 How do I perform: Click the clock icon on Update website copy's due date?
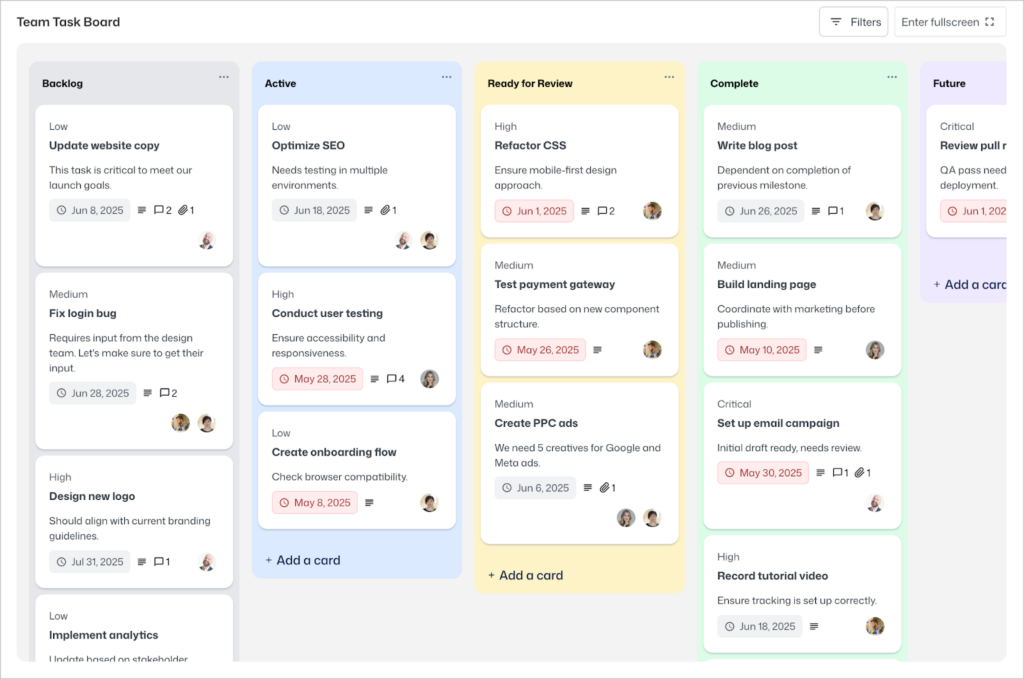tap(62, 210)
